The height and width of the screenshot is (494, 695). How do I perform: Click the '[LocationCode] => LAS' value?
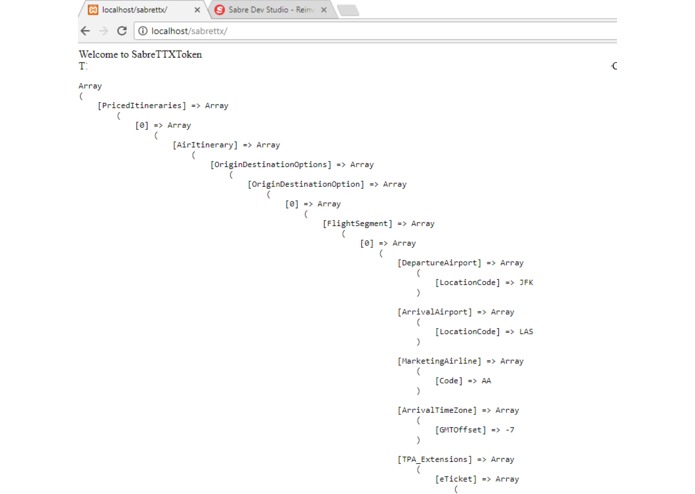[484, 332]
